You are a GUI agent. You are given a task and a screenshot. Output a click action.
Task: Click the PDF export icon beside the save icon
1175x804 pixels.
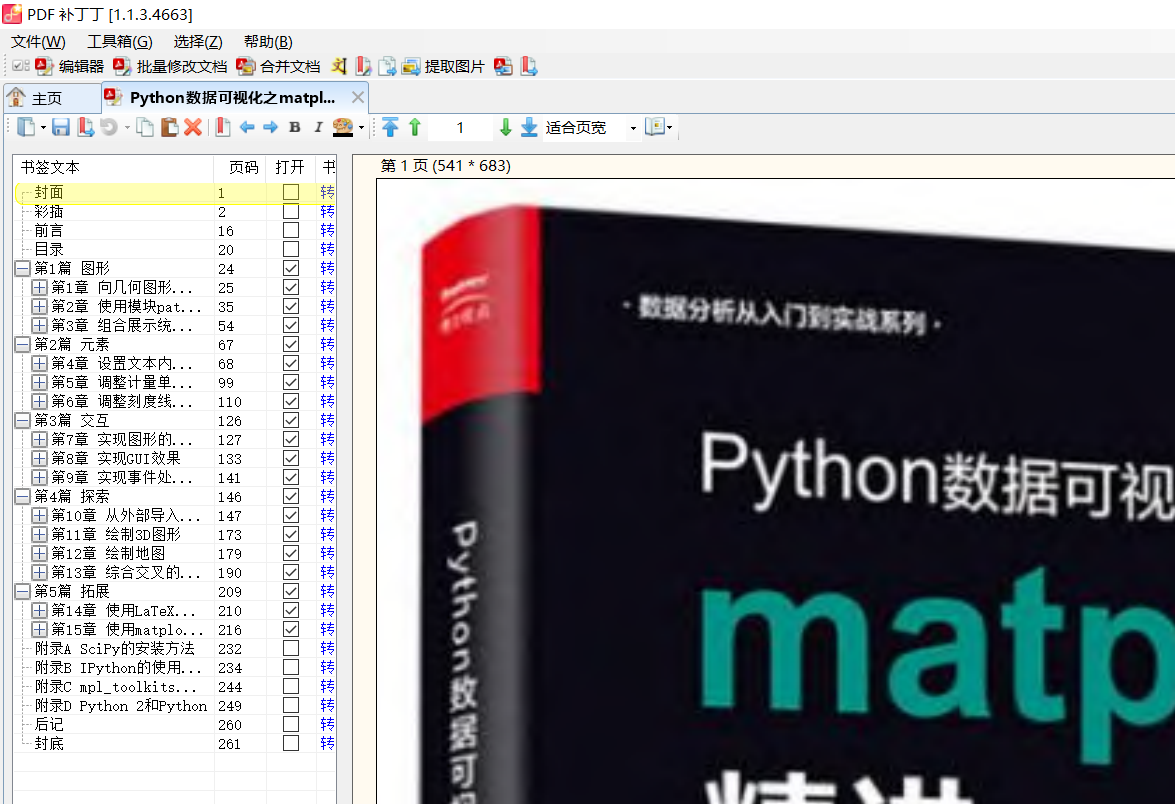85,127
